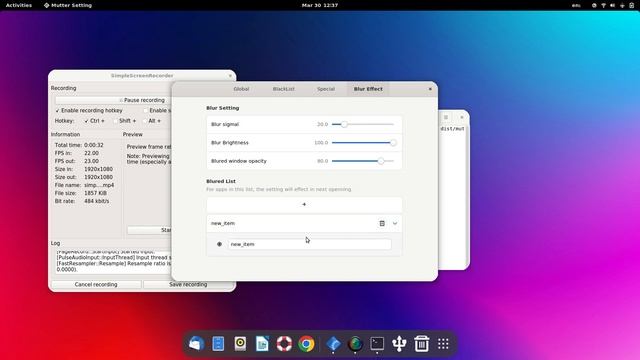Open the clock calendar Mar 30

(320, 5)
